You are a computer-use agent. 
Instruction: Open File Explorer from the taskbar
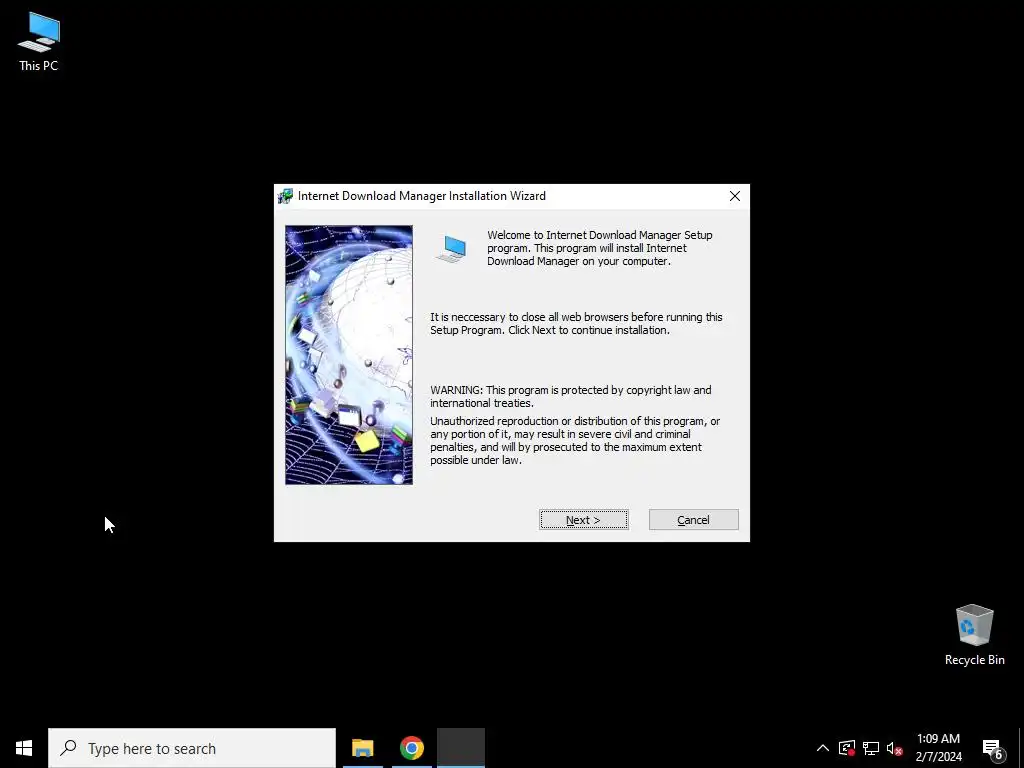point(362,748)
